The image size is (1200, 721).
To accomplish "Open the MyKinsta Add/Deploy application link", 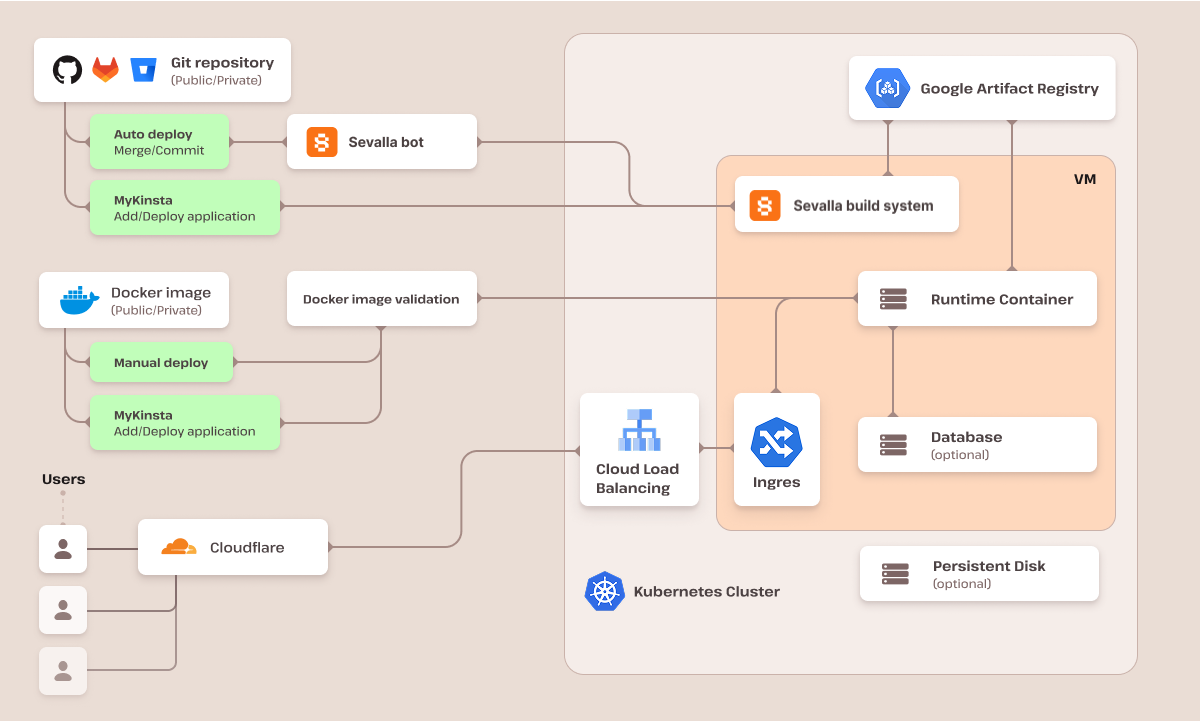I will click(x=184, y=207).
